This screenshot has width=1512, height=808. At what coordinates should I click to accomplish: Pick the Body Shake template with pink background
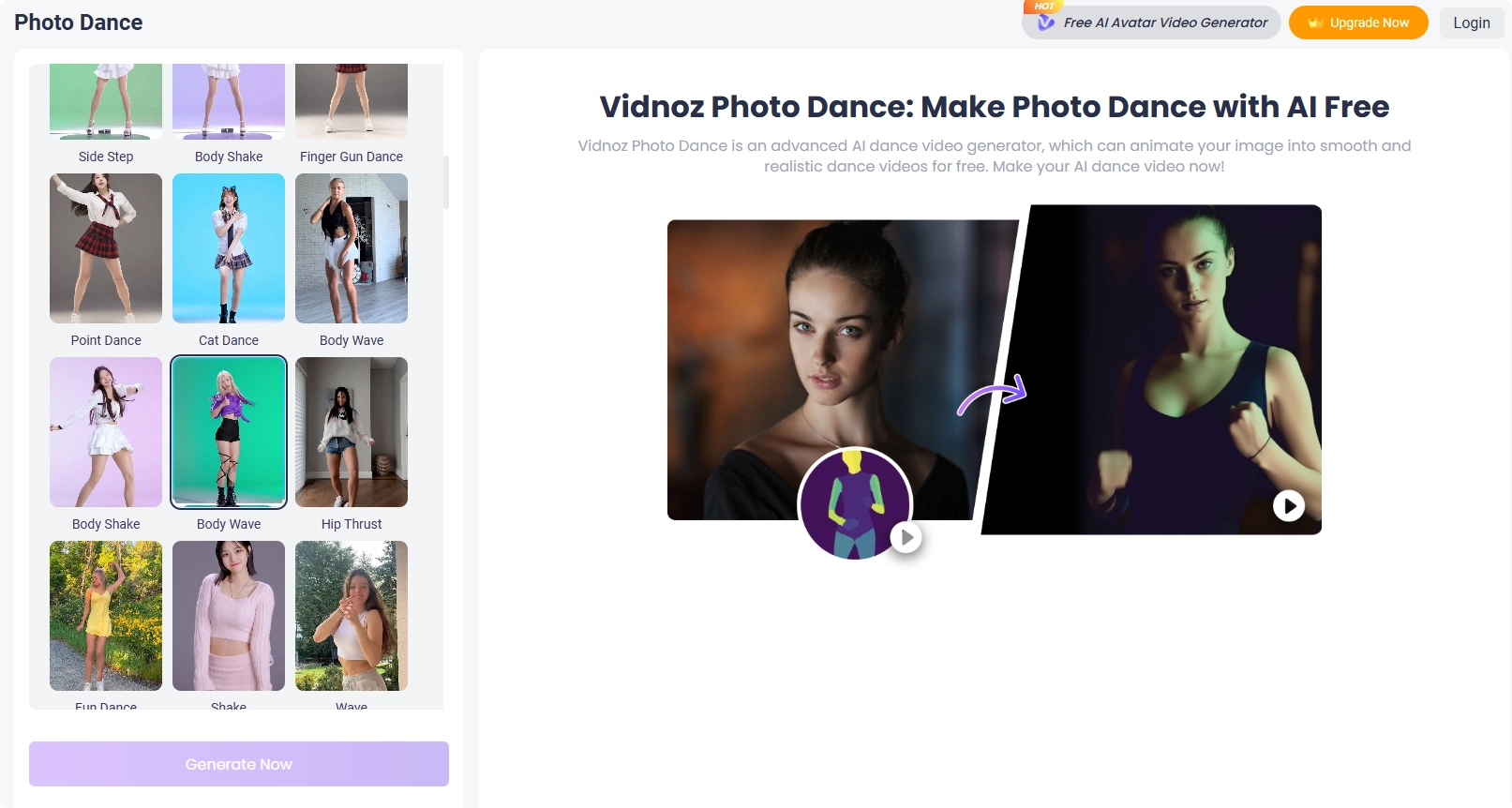pyautogui.click(x=106, y=432)
